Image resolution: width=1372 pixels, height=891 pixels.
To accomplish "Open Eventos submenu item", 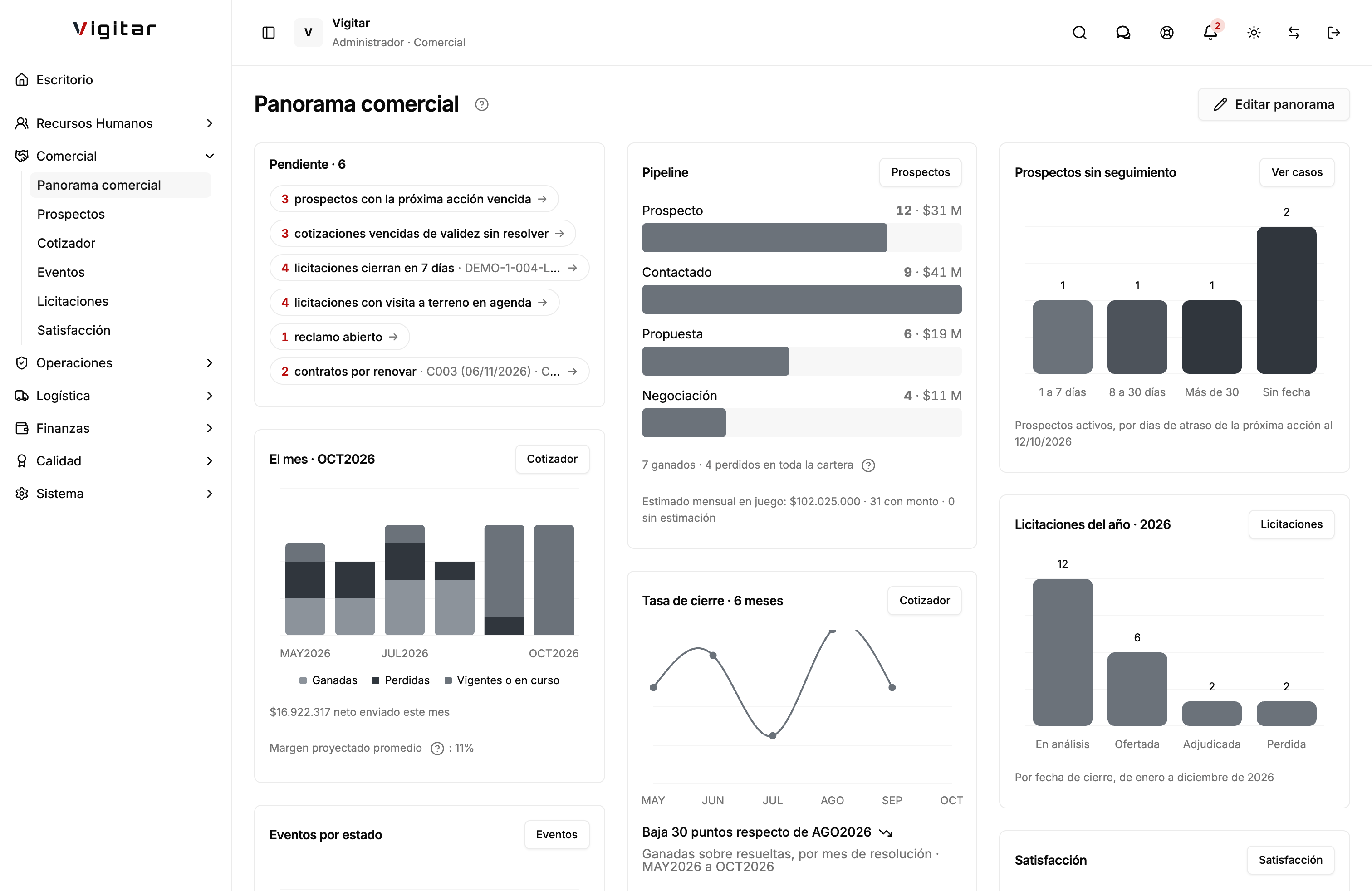I will coord(121,272).
